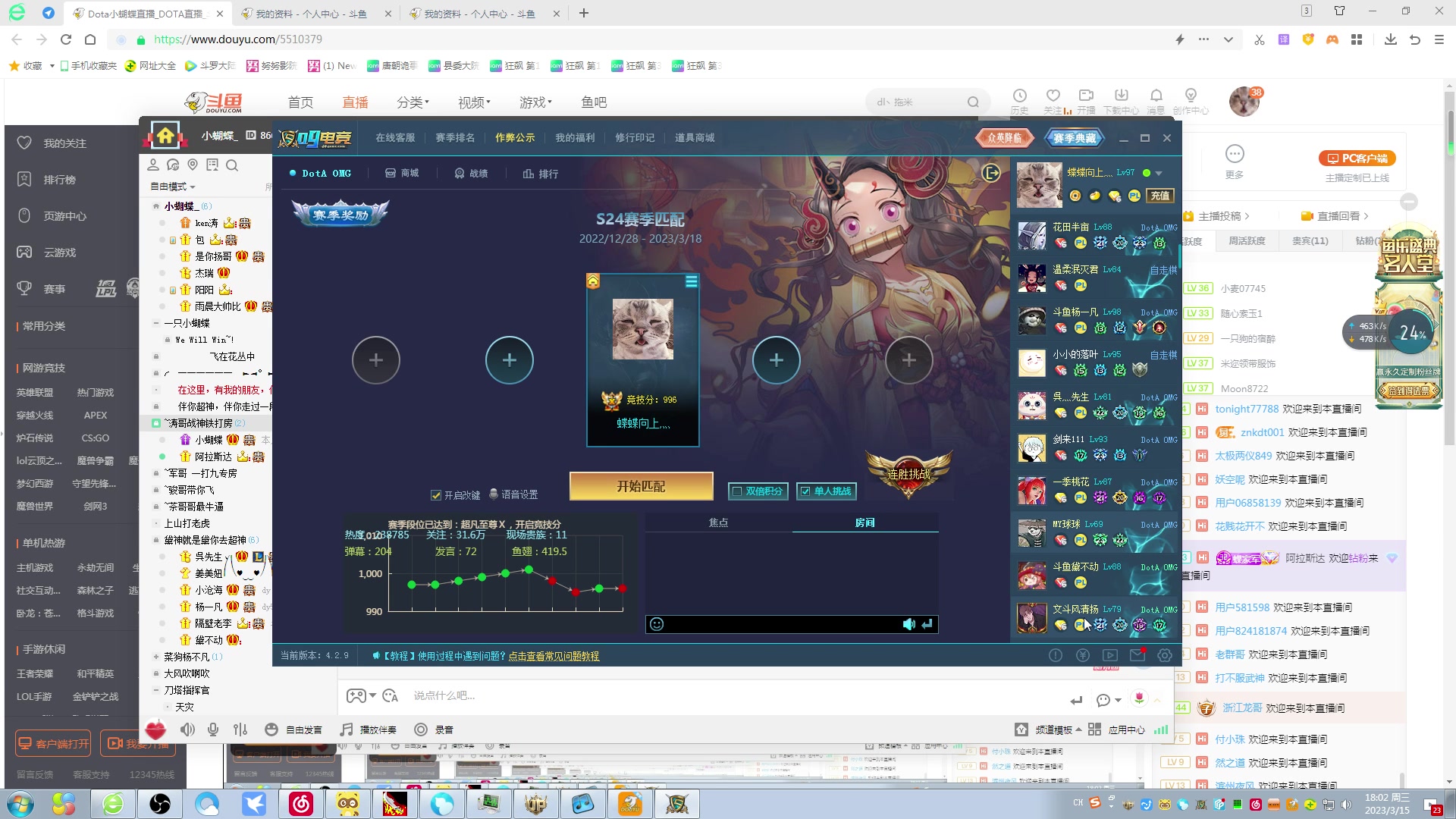Open the channel notice board icon
Screen dimensions: 1456x819
[x=212, y=165]
